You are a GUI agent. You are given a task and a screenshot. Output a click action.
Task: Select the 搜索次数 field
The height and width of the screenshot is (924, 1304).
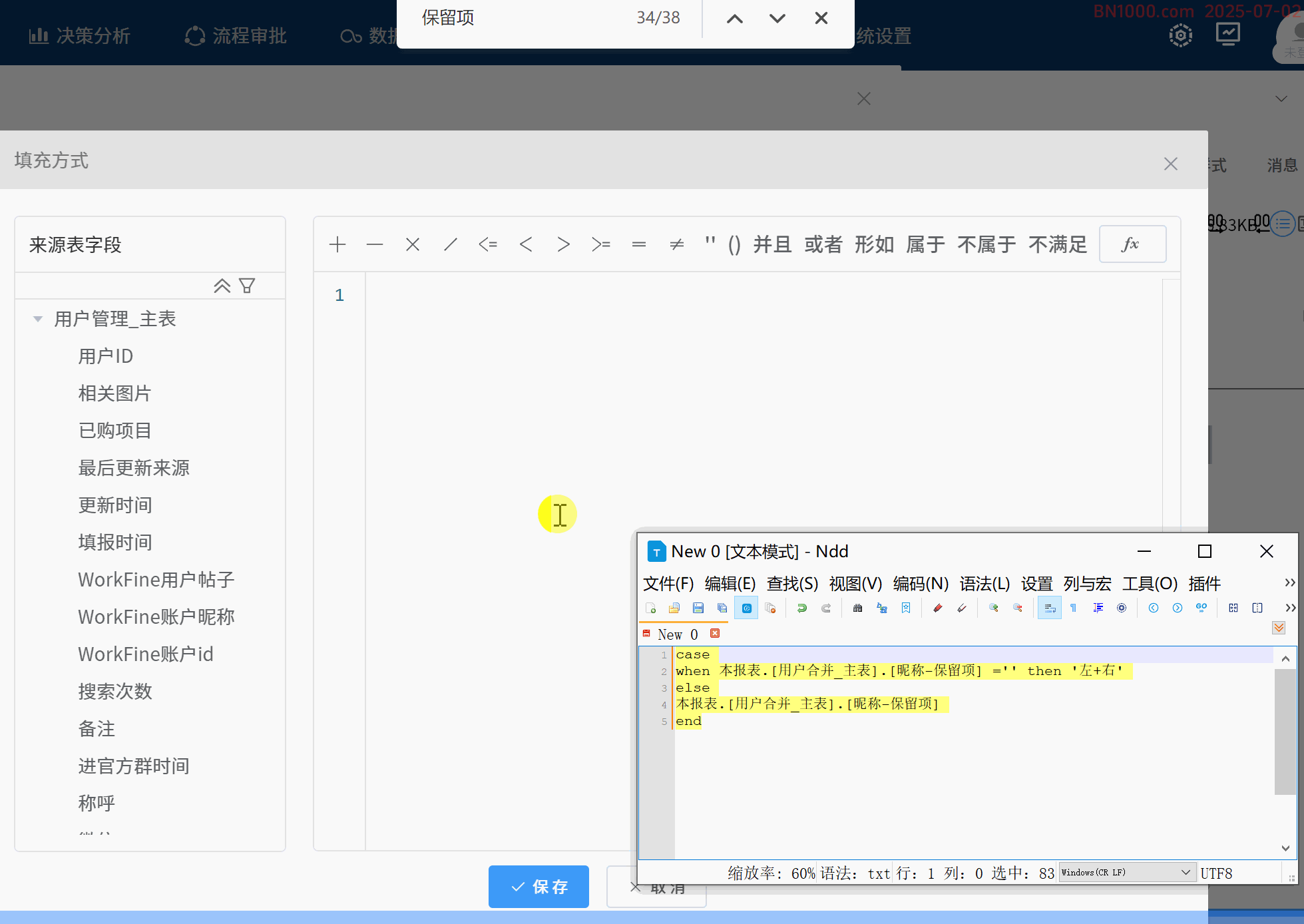point(115,692)
